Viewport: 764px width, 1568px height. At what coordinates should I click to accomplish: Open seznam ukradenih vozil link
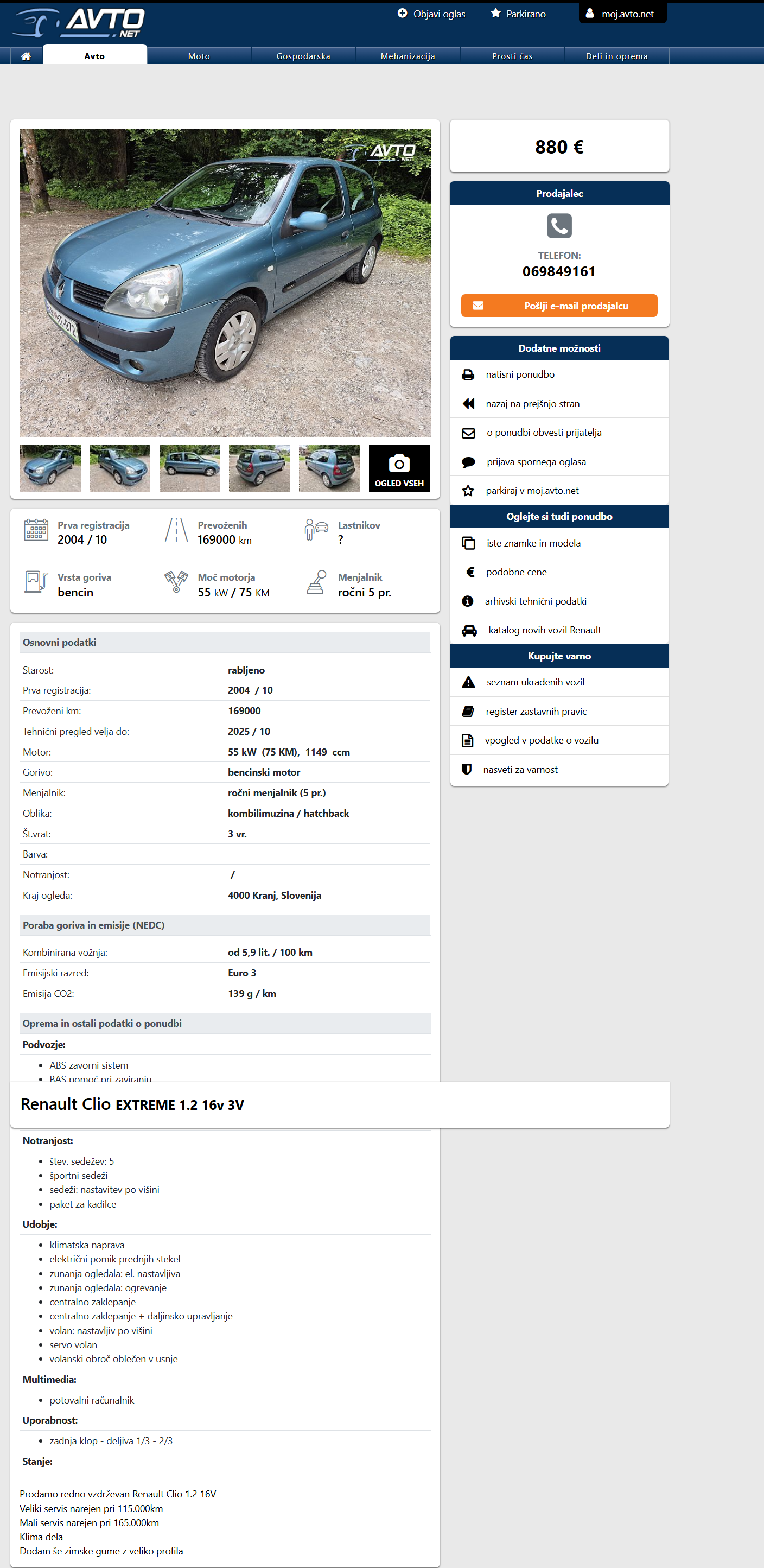point(535,682)
